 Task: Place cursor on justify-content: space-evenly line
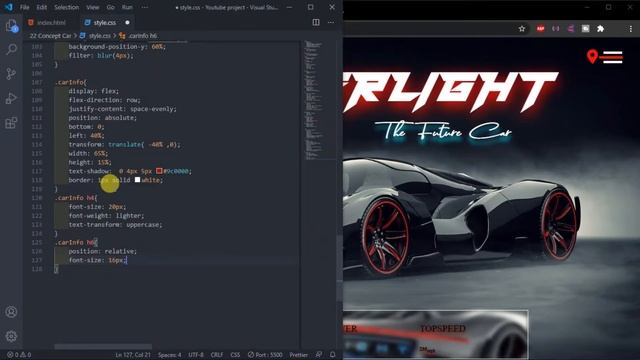(x=122, y=109)
